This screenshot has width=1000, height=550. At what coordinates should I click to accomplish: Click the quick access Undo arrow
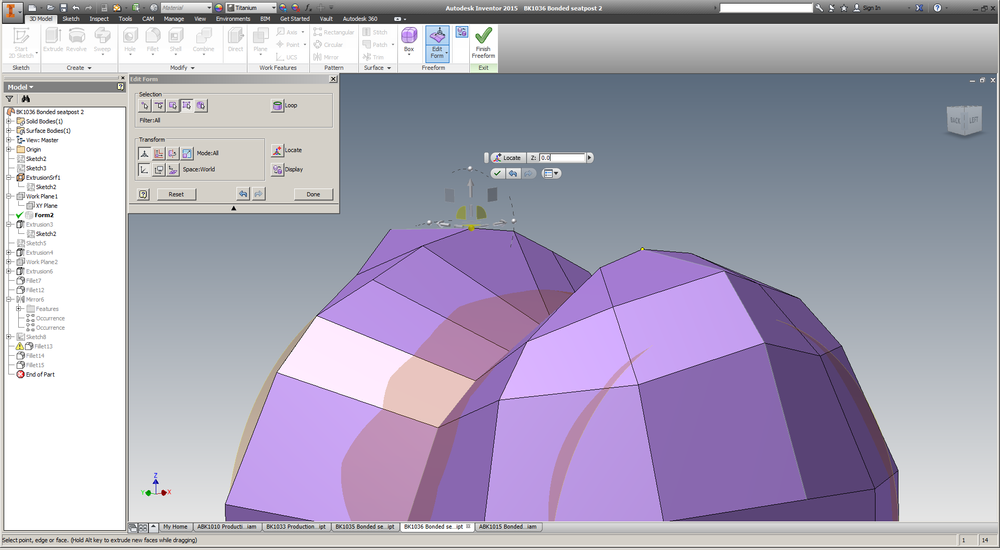[76, 8]
